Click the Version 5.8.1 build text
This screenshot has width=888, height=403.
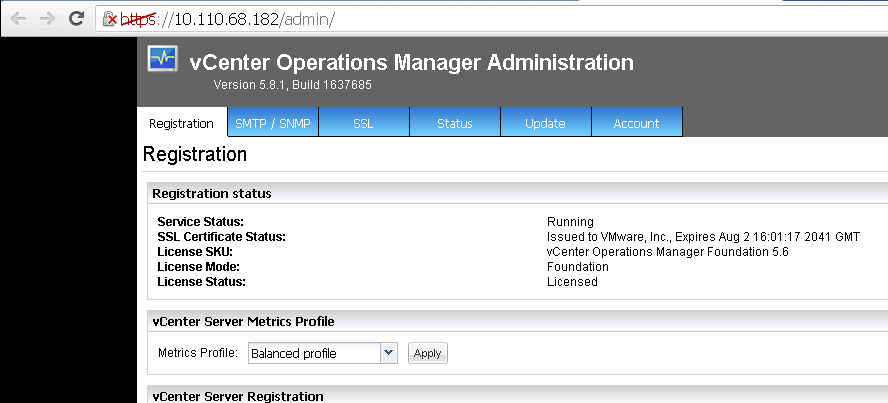(x=292, y=85)
